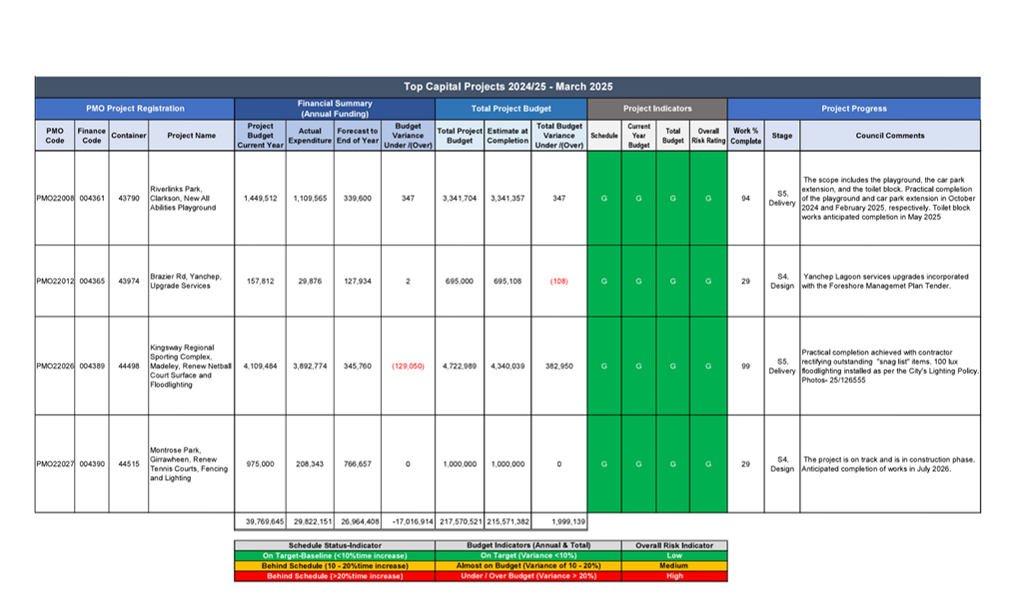Screen dimensions: 1014x601
Task: Click PMO code cell 'PMO22012'
Action: click(55, 281)
